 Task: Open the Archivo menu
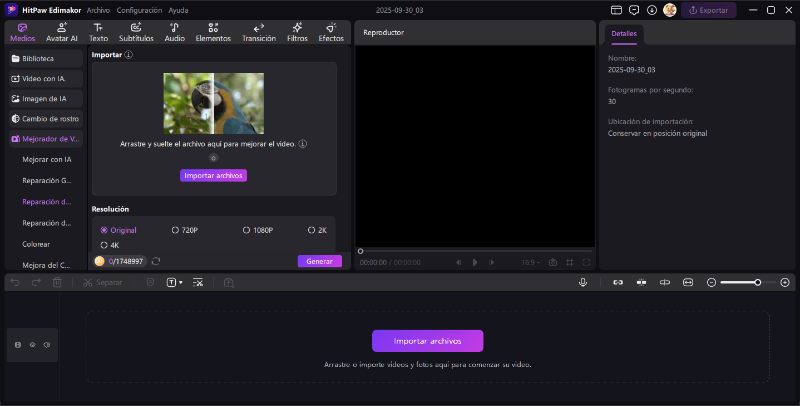[98, 10]
